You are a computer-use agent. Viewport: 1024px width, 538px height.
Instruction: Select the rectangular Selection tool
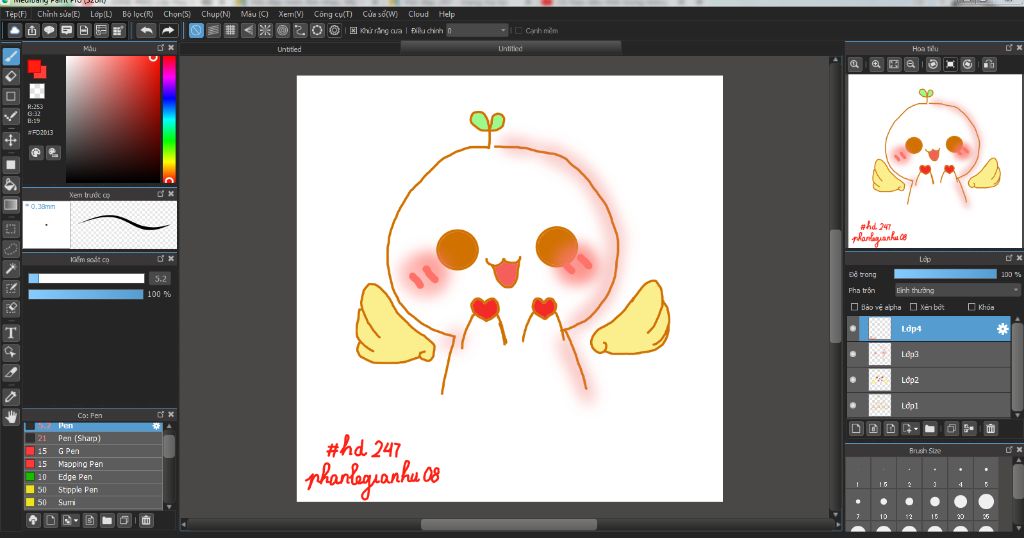click(x=10, y=229)
